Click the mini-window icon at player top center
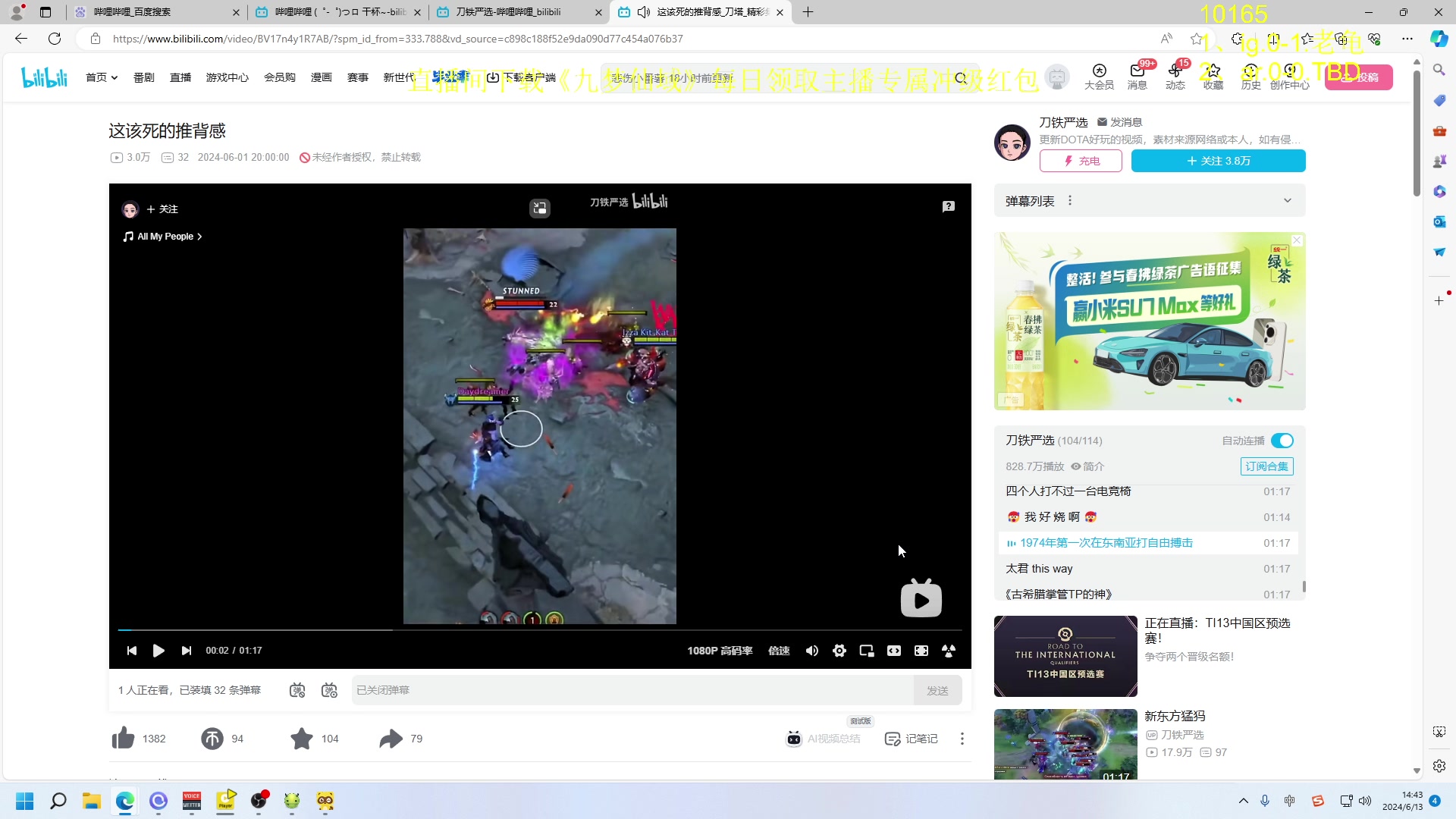The height and width of the screenshot is (819, 1456). [539, 208]
